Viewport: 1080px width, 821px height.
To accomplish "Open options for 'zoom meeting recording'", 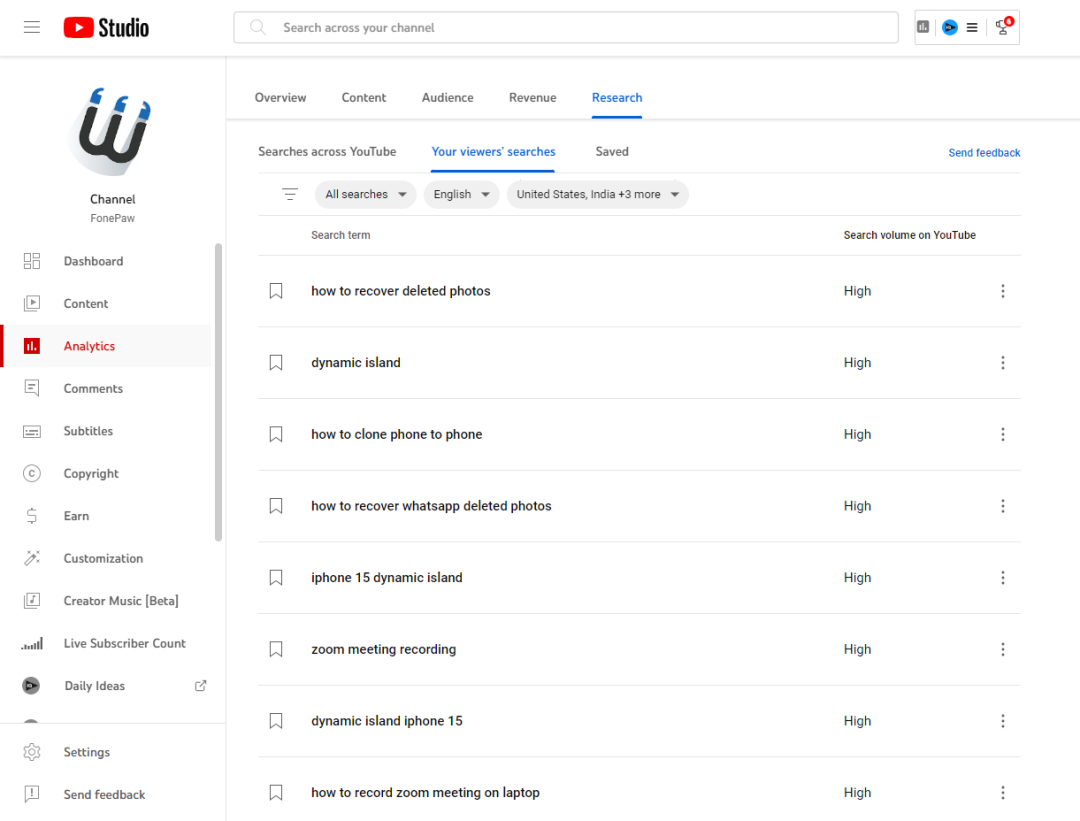I will (x=1003, y=649).
